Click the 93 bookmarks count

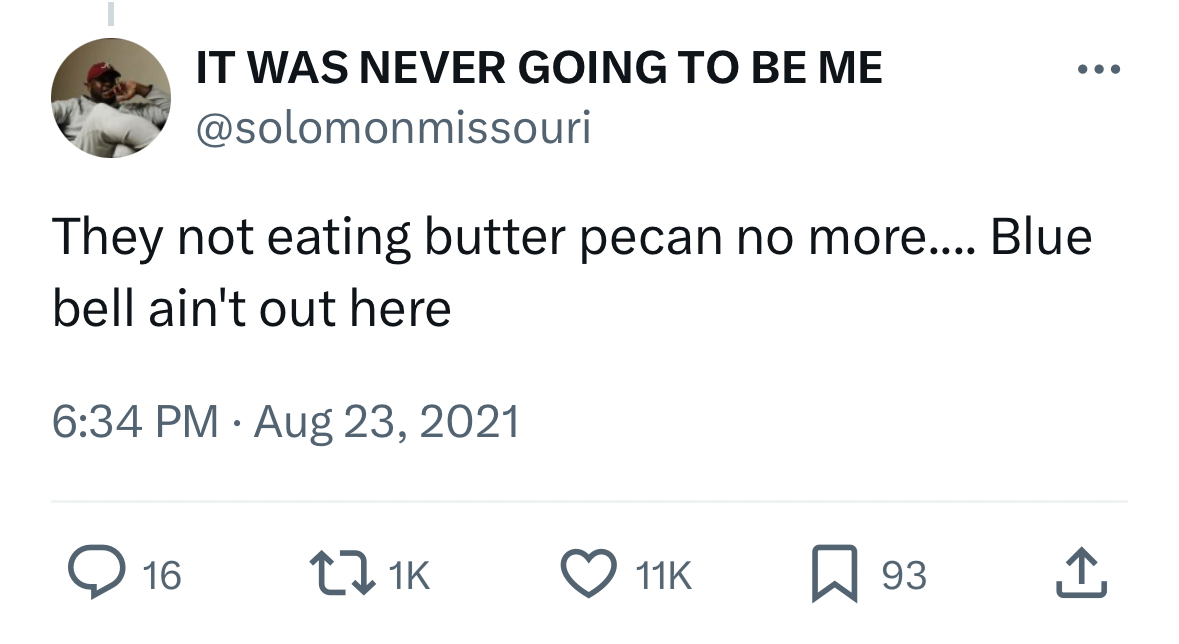click(x=904, y=576)
